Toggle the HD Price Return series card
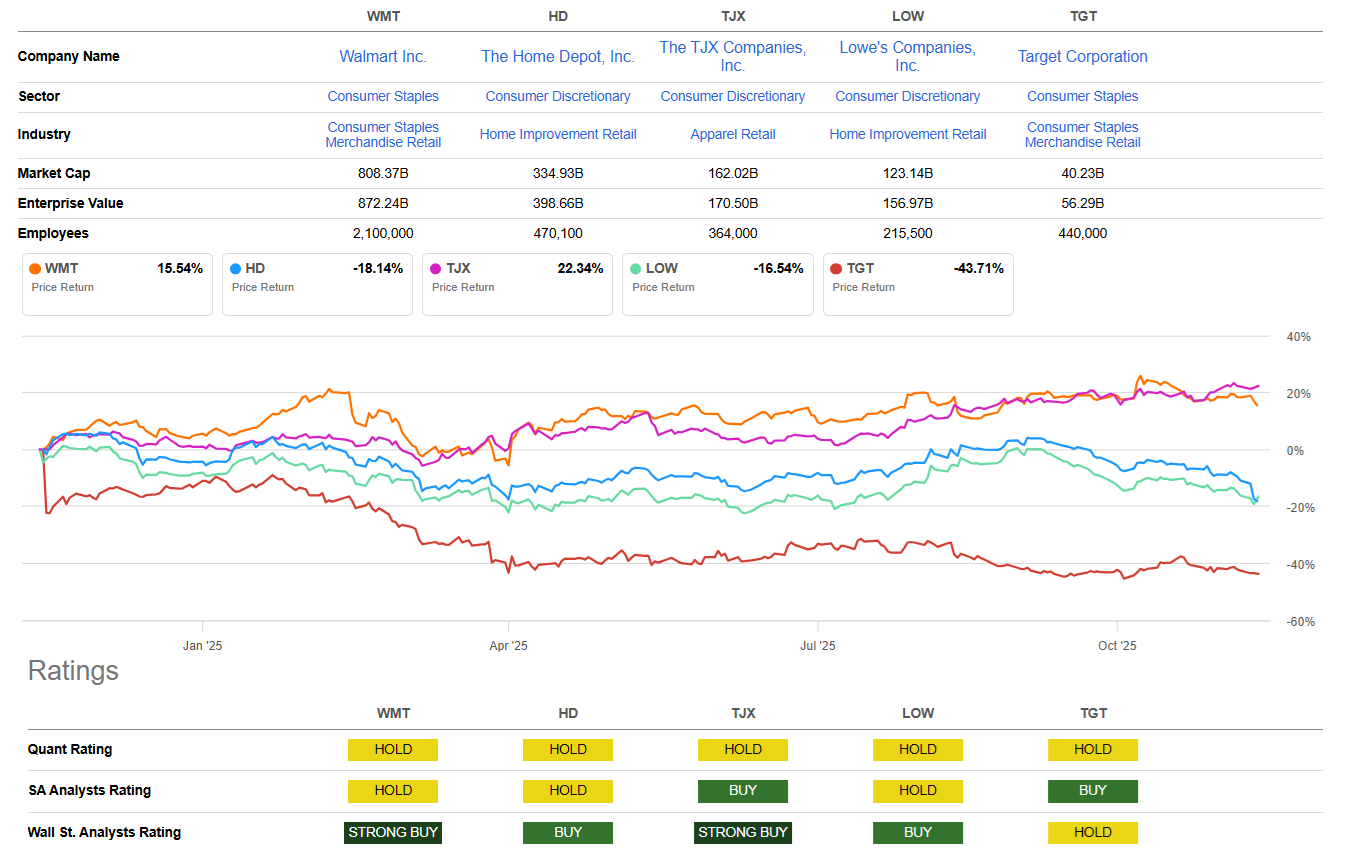 (x=317, y=284)
